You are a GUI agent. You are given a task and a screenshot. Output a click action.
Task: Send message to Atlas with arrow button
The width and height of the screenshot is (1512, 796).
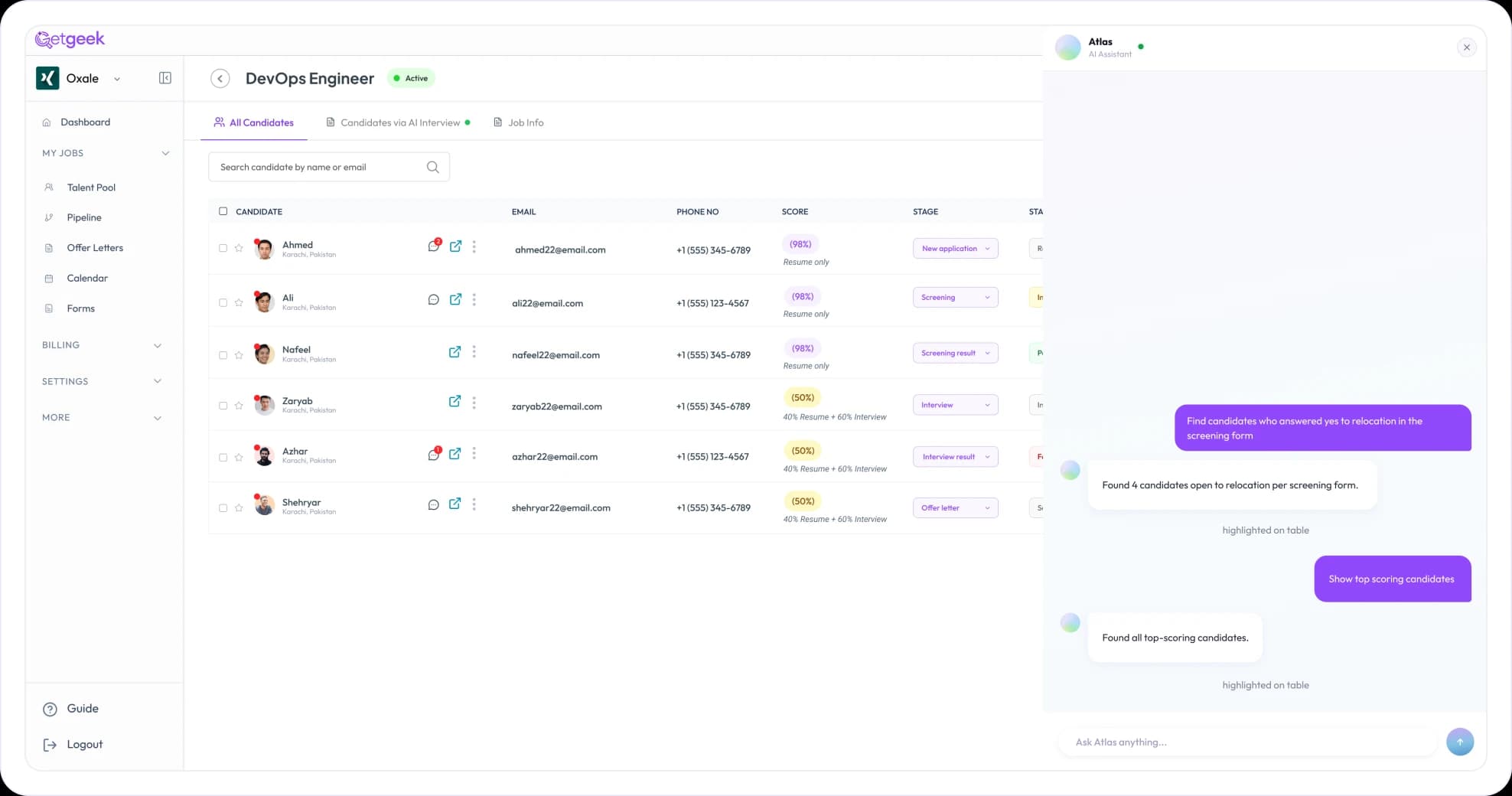(1460, 742)
